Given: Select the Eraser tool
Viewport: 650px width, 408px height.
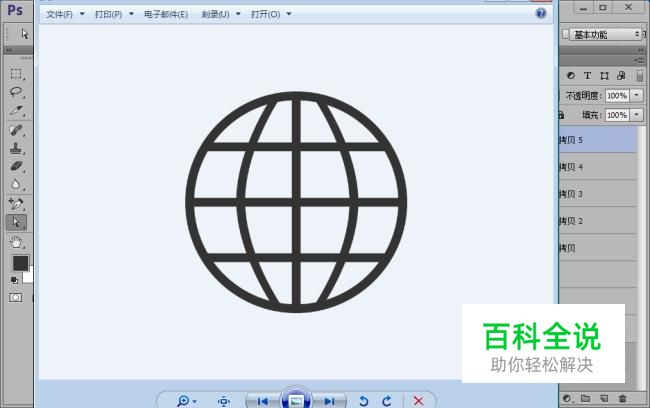Looking at the screenshot, I should click(17, 166).
